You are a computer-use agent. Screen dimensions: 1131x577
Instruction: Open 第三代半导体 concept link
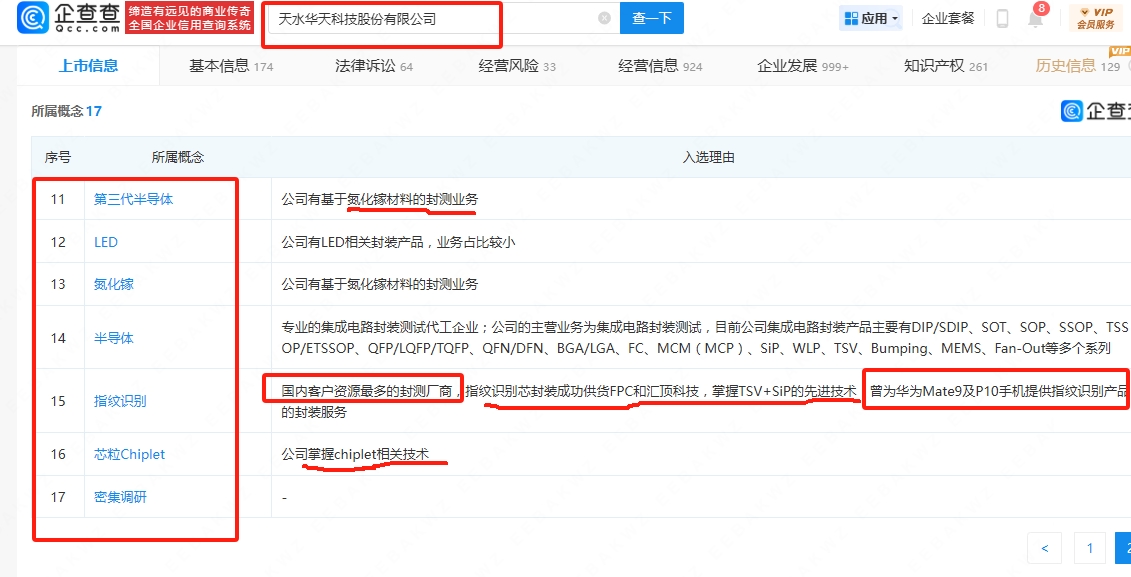[133, 199]
